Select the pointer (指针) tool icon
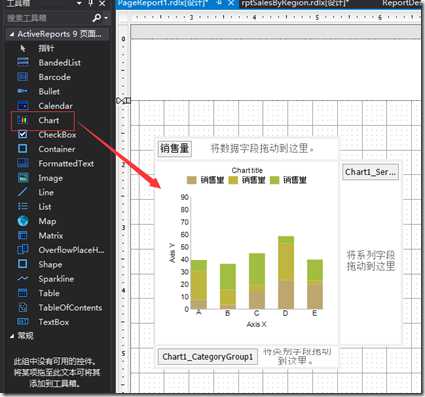 click(x=23, y=48)
